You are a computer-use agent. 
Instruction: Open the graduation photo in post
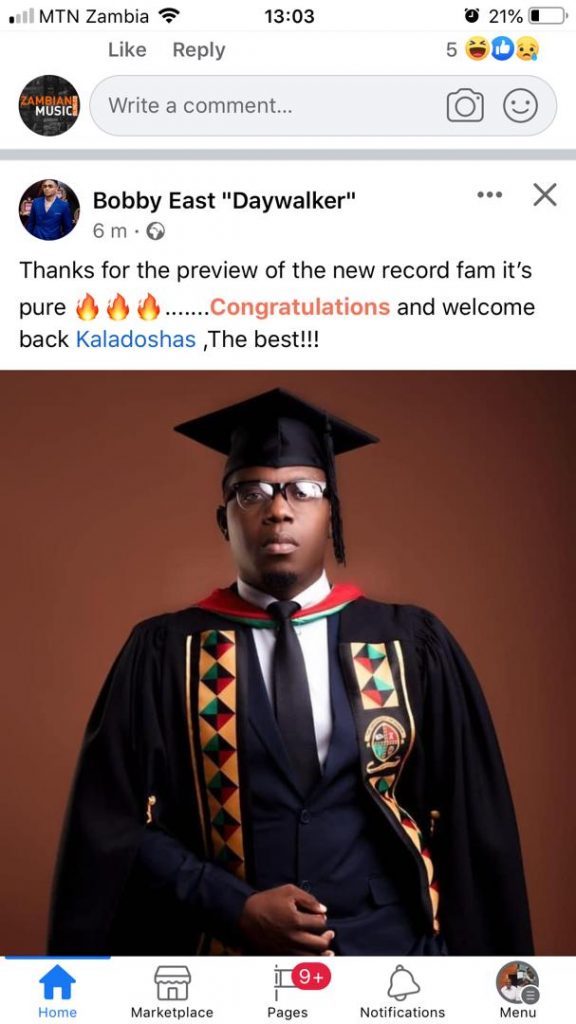tap(288, 663)
